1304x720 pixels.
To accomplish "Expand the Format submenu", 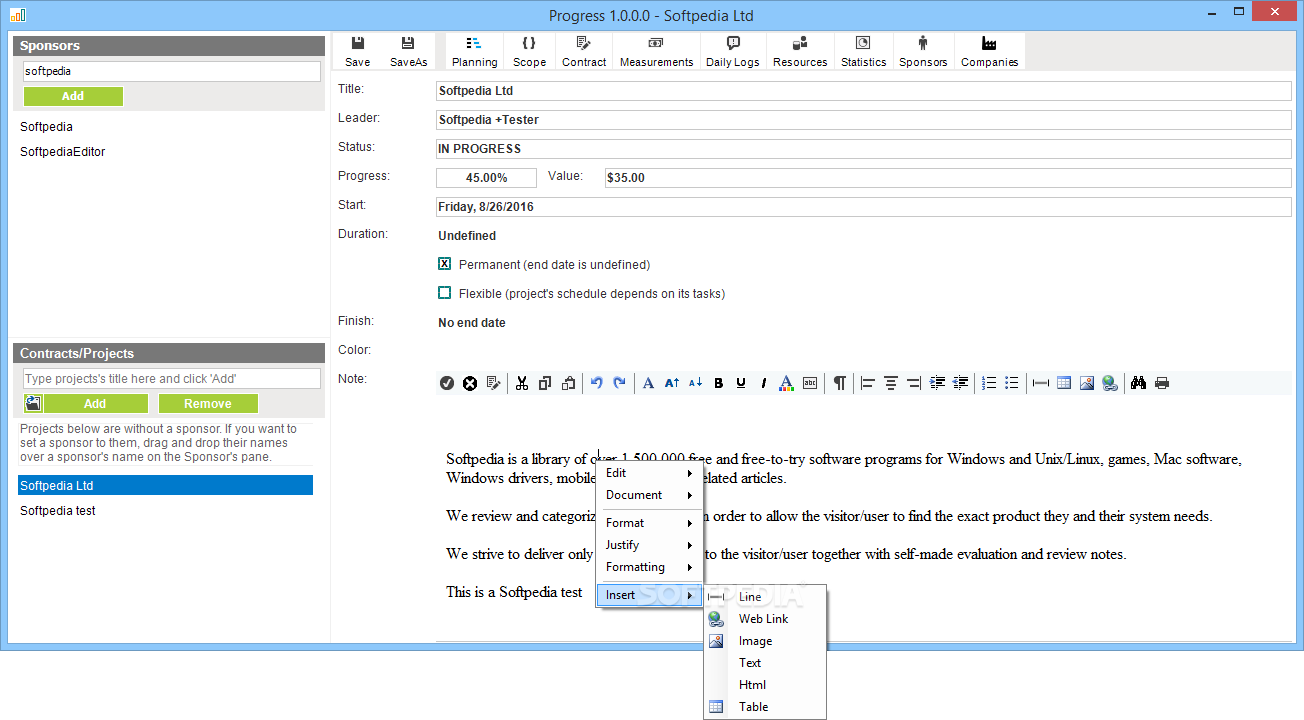I will tap(649, 523).
